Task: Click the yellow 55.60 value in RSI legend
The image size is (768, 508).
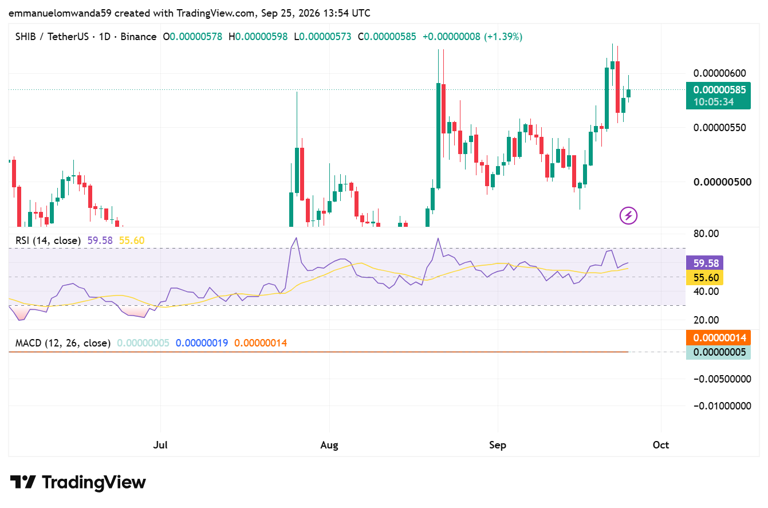Action: (x=132, y=241)
